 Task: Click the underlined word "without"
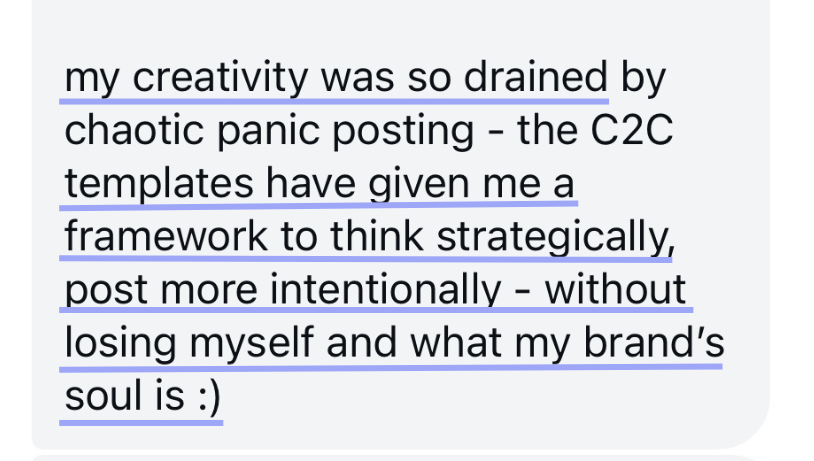(615, 289)
